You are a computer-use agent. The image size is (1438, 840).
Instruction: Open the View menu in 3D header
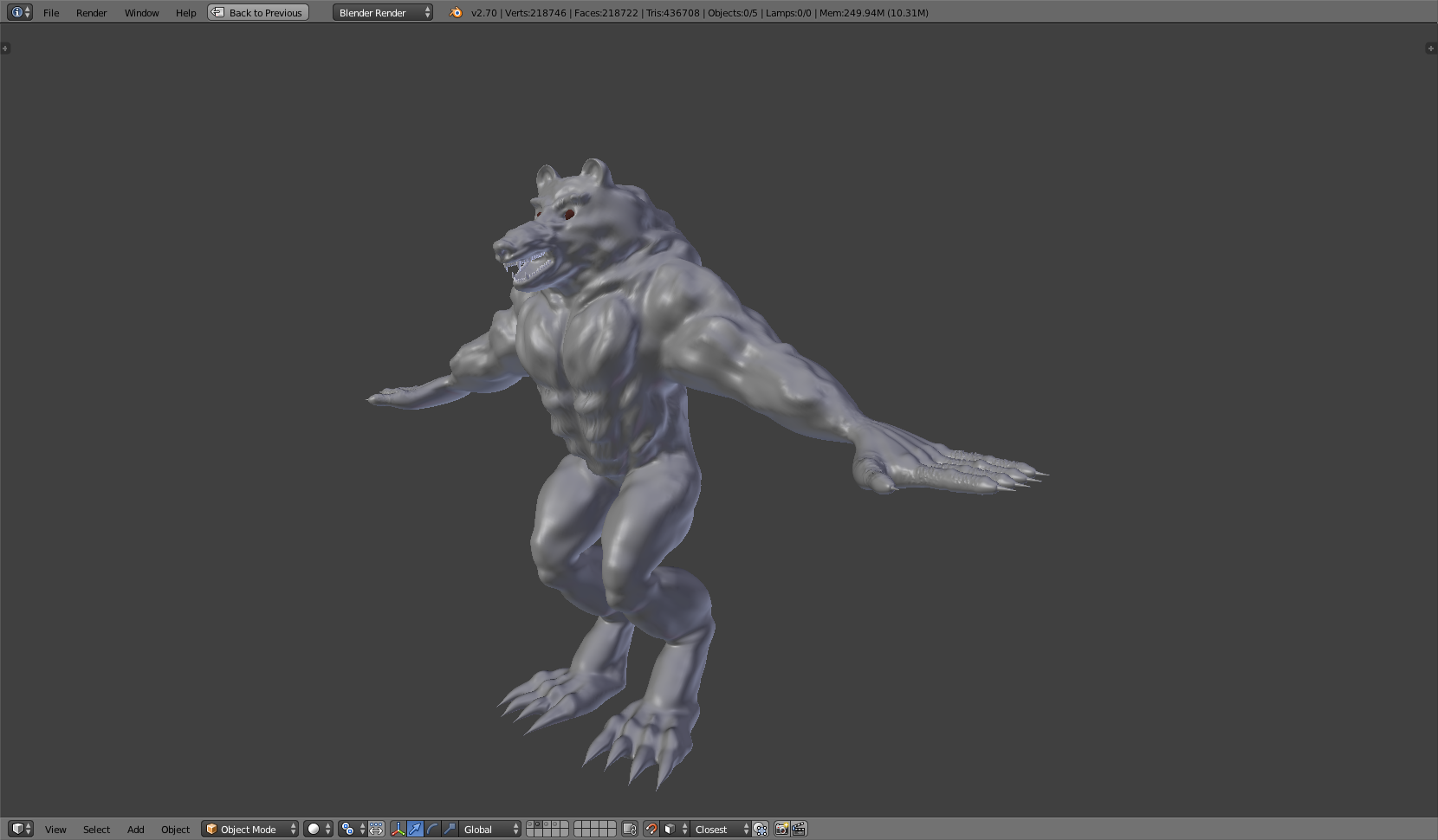[x=55, y=830]
